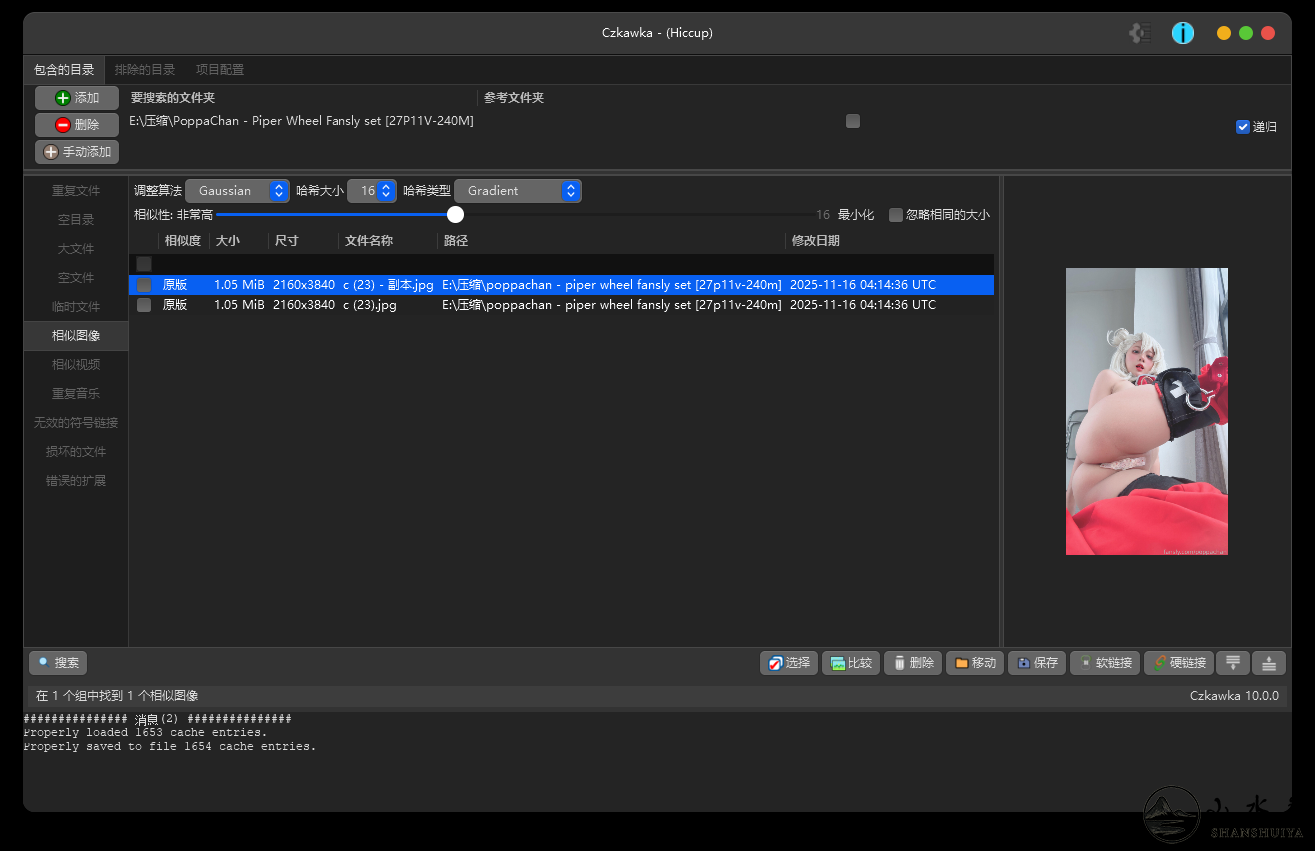Select 重复文件 in the left sidebar

pos(76,191)
